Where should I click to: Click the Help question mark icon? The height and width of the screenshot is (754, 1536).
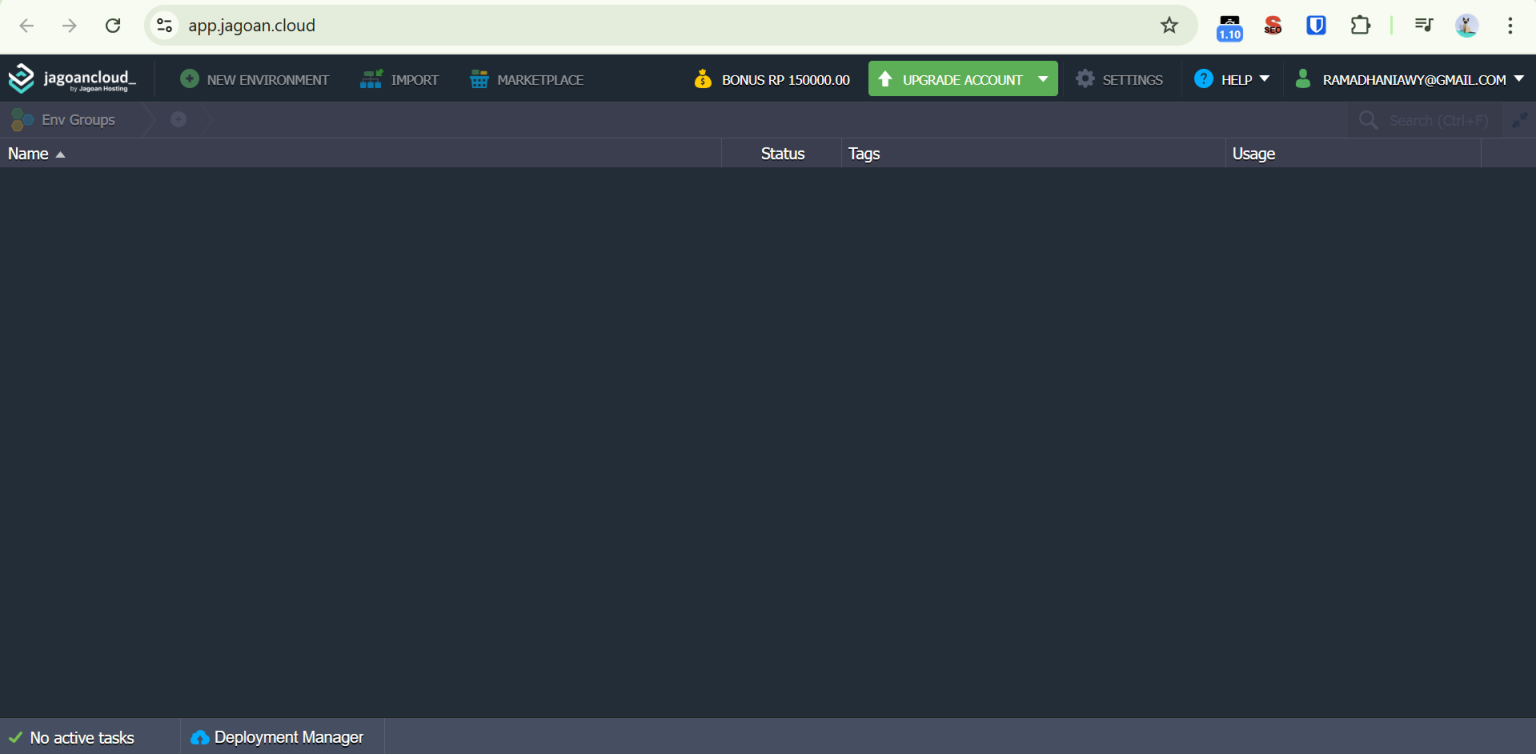(1203, 78)
